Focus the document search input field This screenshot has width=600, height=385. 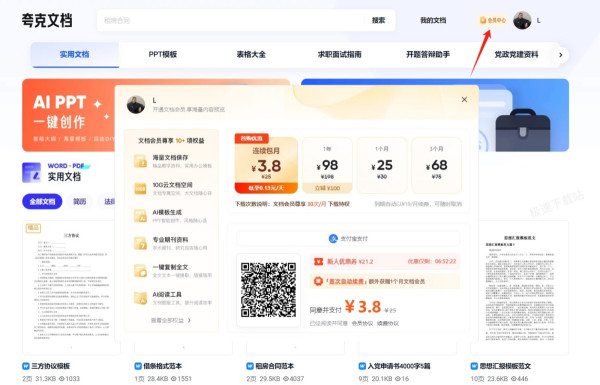click(x=232, y=20)
